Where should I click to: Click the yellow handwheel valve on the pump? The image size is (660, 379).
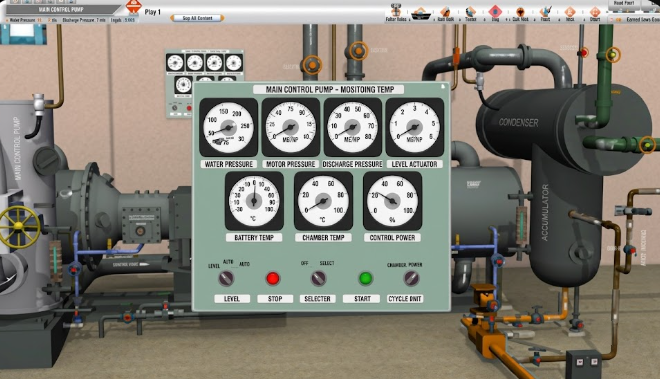click(19, 227)
